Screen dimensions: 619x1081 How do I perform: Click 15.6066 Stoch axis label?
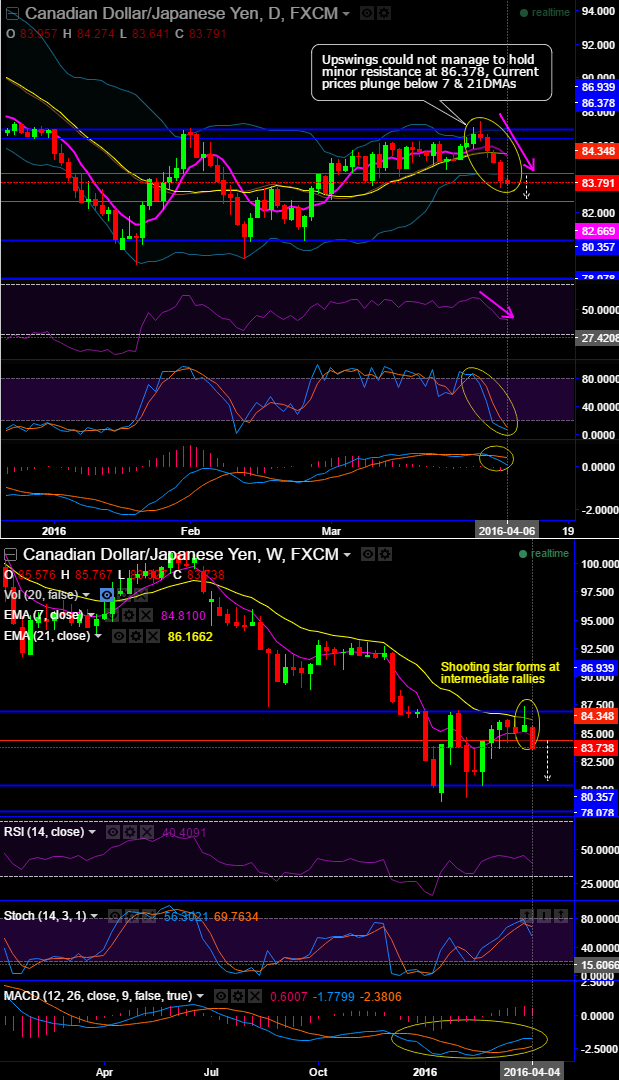(596, 965)
